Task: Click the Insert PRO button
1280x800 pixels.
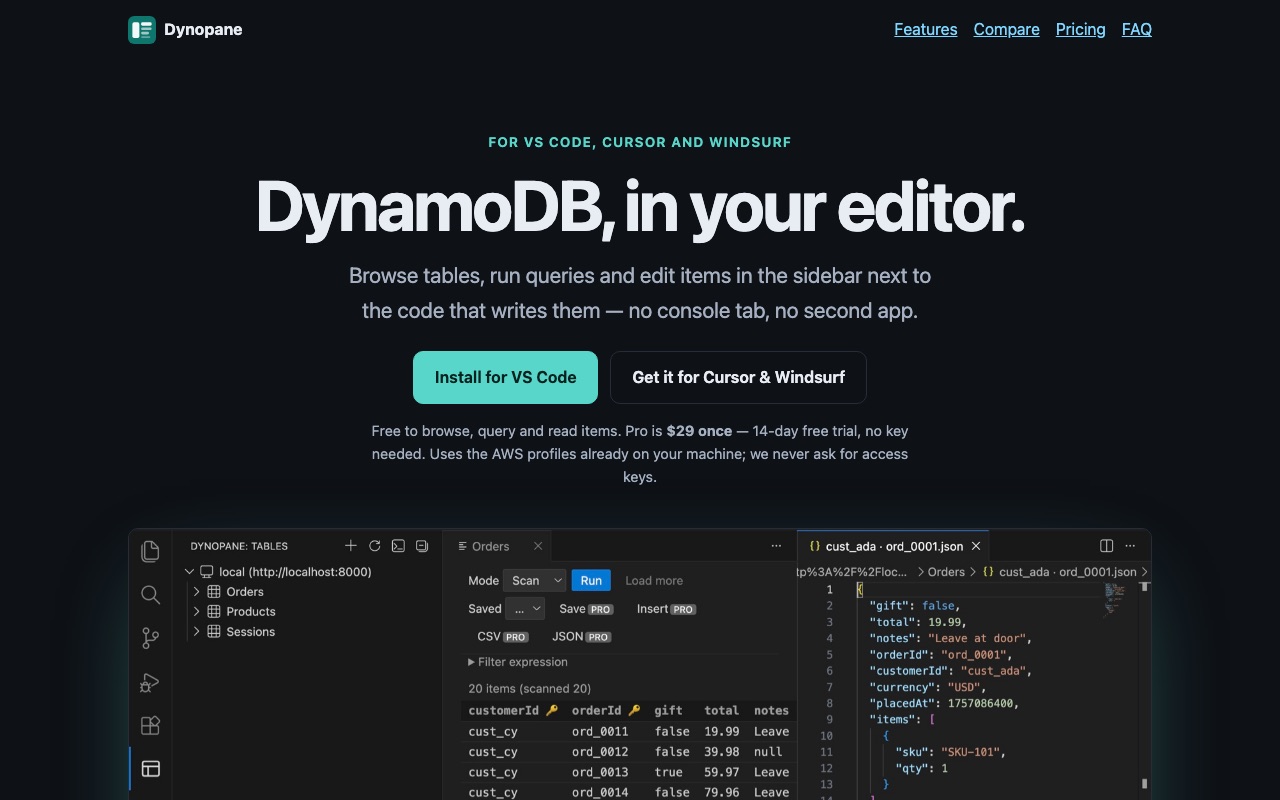Action: 666,609
